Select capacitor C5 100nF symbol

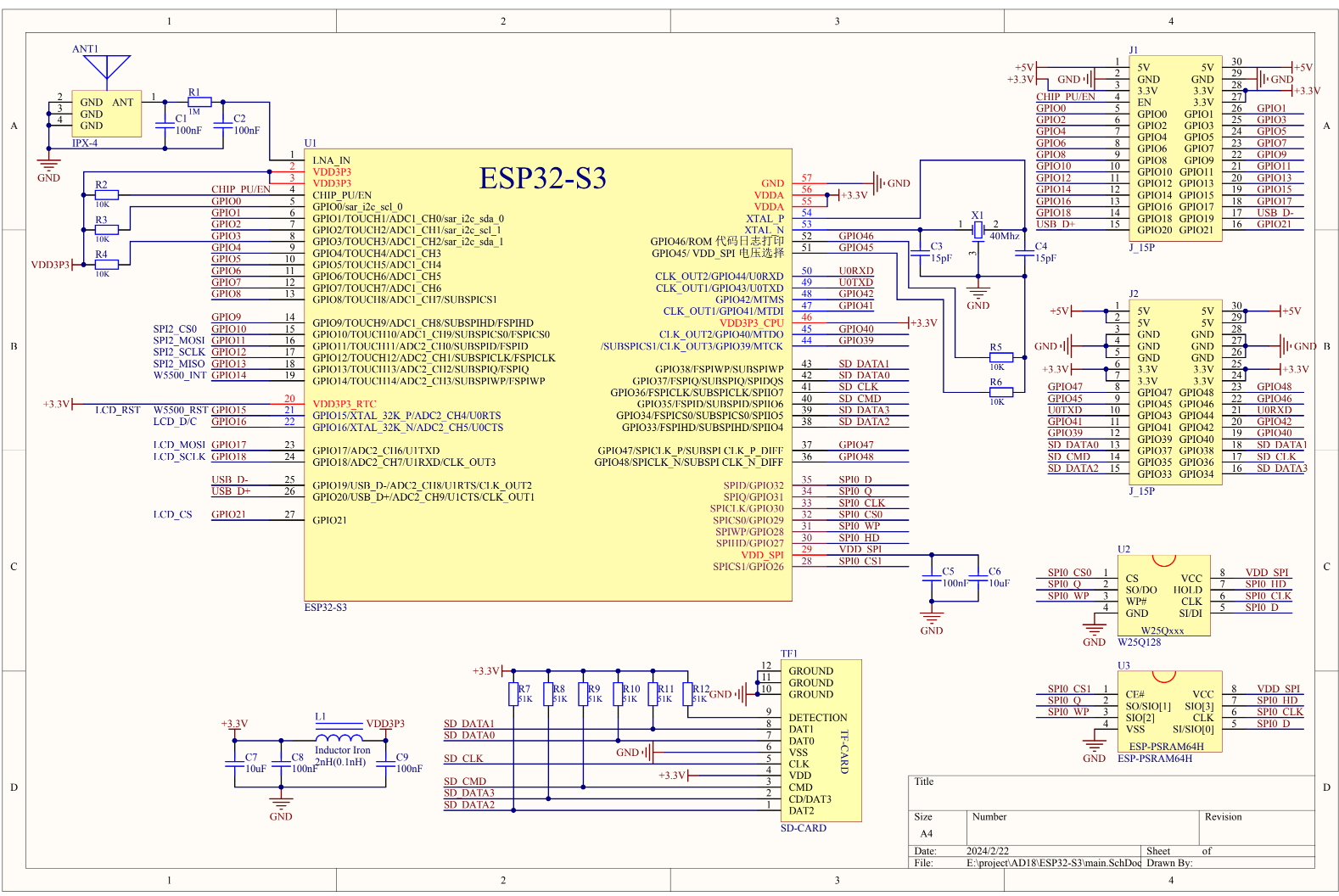point(932,579)
